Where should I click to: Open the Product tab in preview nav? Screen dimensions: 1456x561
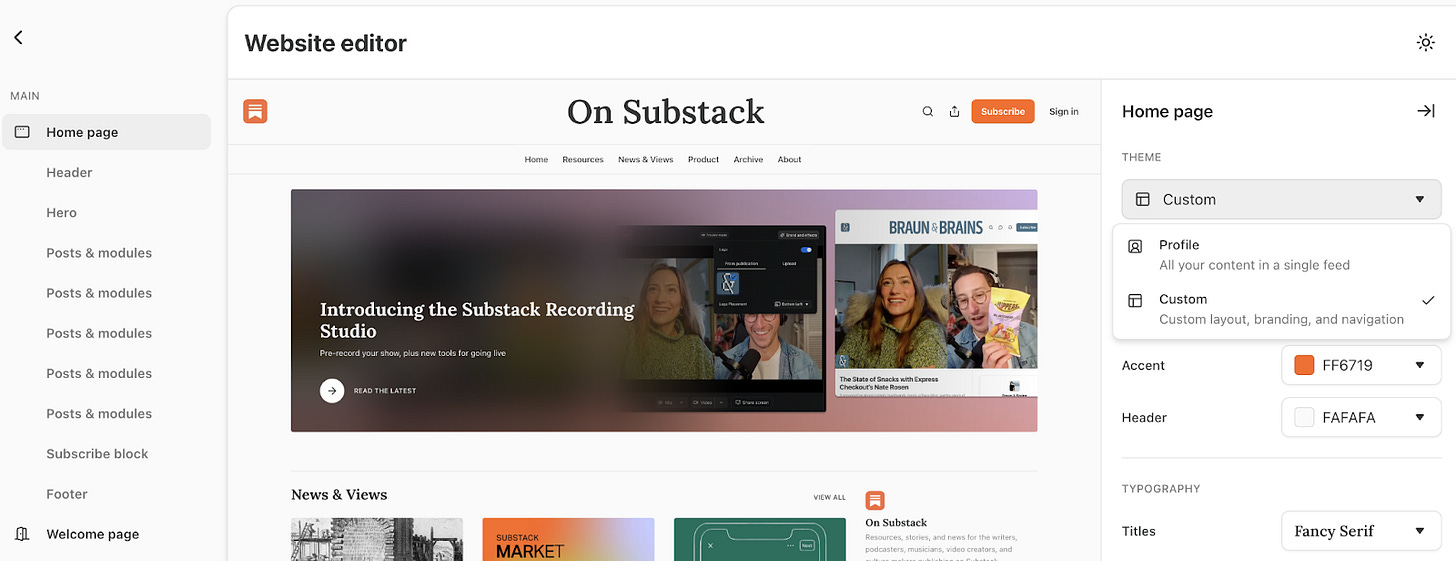(x=703, y=159)
